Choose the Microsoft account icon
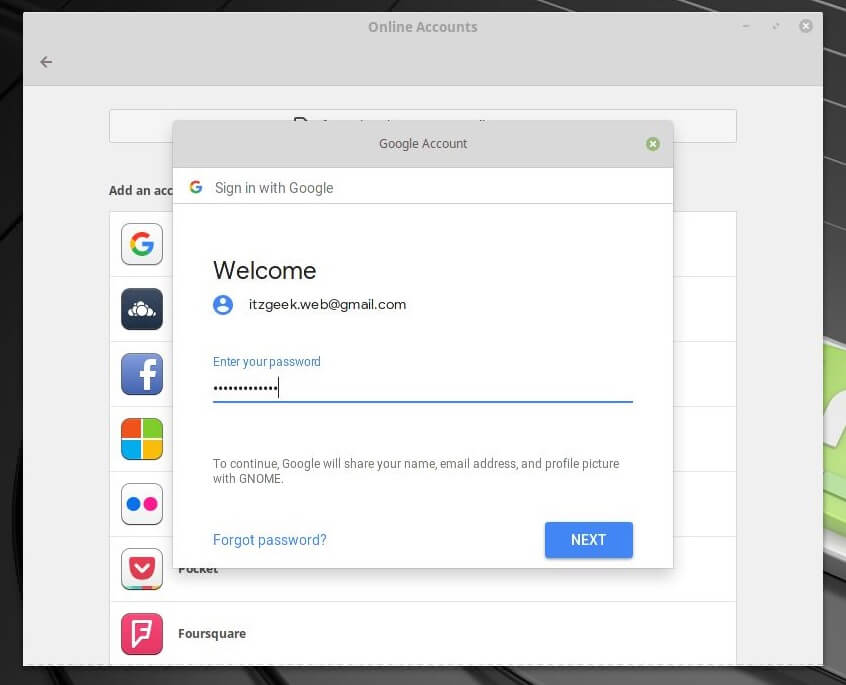846x685 pixels. pyautogui.click(x=142, y=439)
